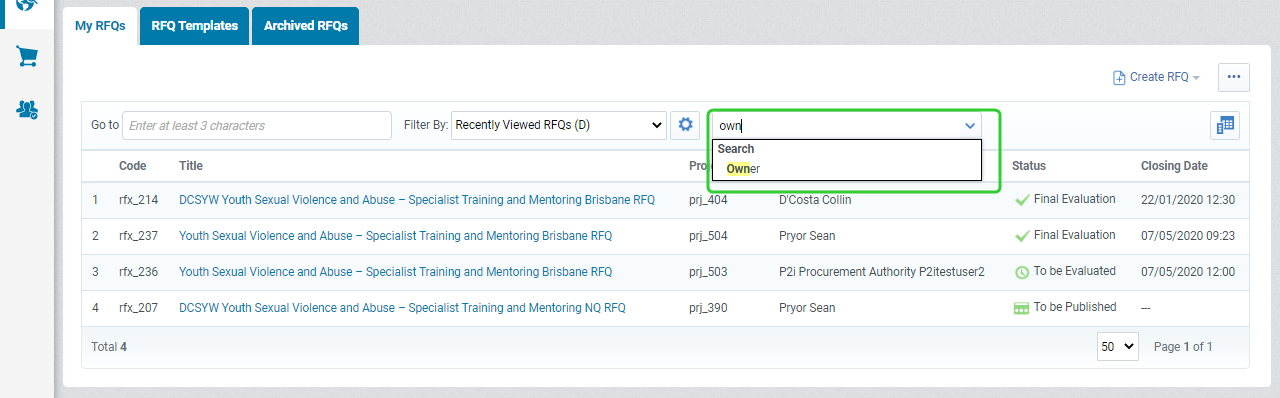Click the To be Published status icon

(x=1022, y=308)
